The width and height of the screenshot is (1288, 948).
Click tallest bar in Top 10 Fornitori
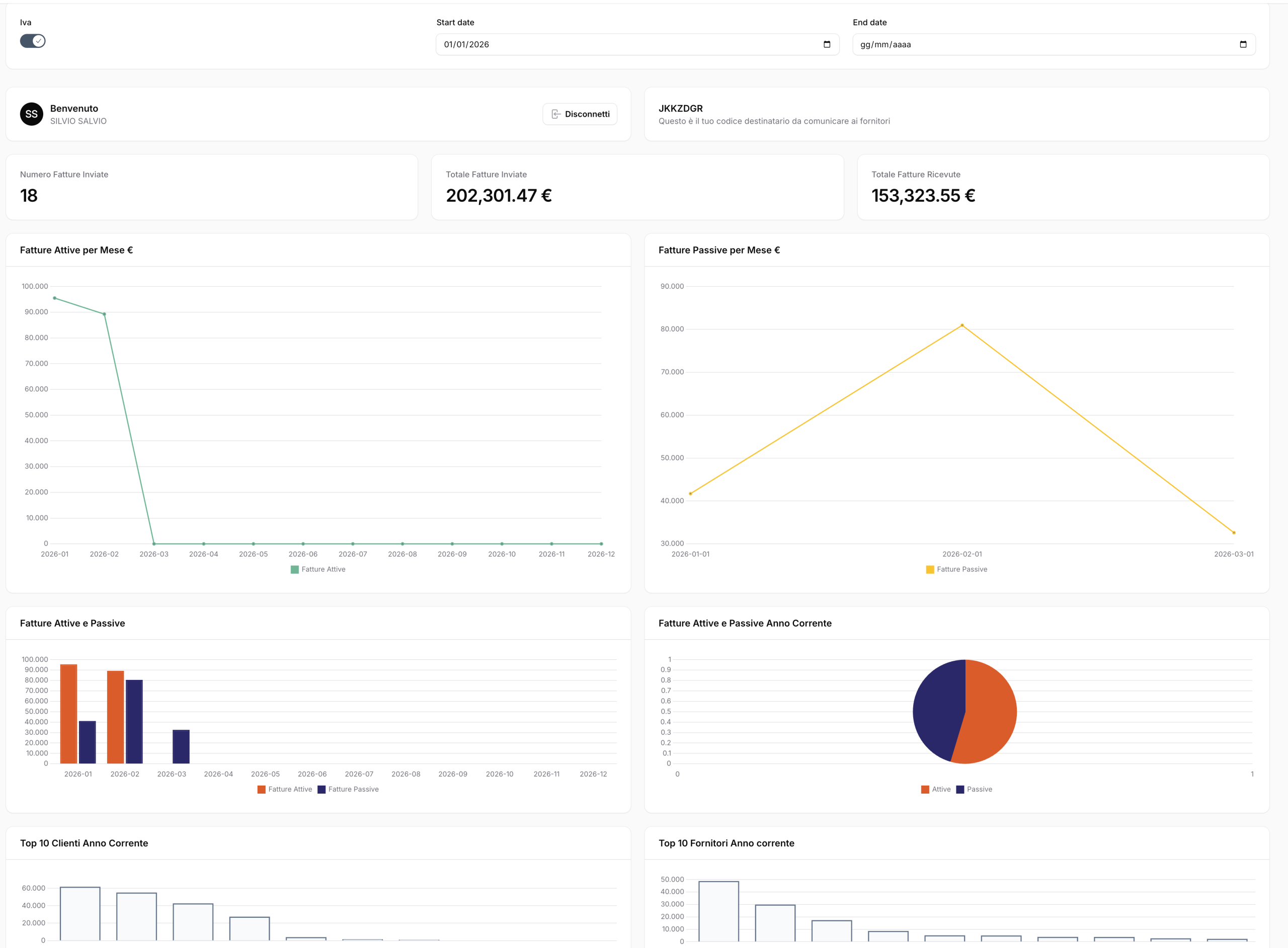718,911
